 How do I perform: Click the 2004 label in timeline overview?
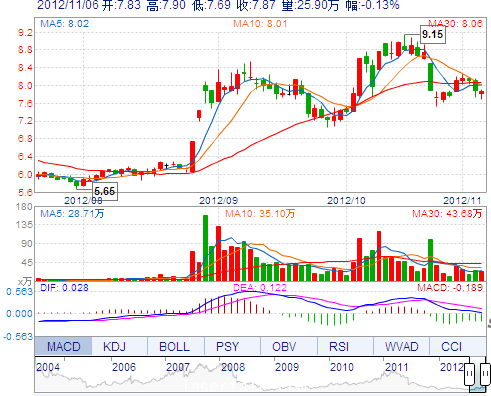(x=48, y=367)
